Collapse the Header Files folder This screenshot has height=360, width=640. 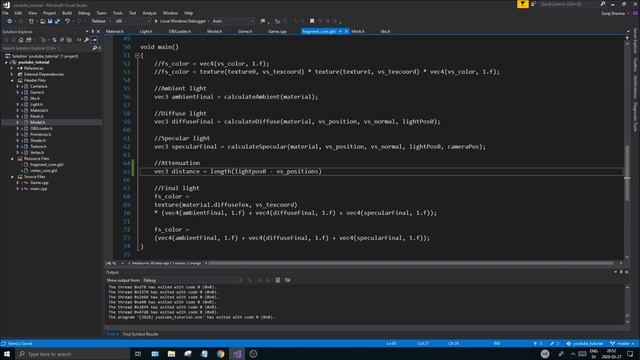12,80
